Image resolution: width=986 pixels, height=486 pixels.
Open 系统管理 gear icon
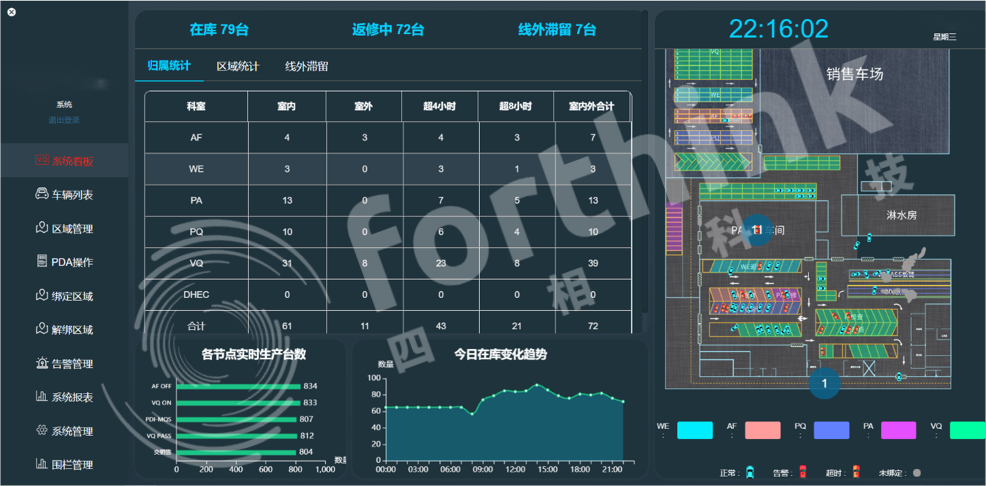point(42,431)
